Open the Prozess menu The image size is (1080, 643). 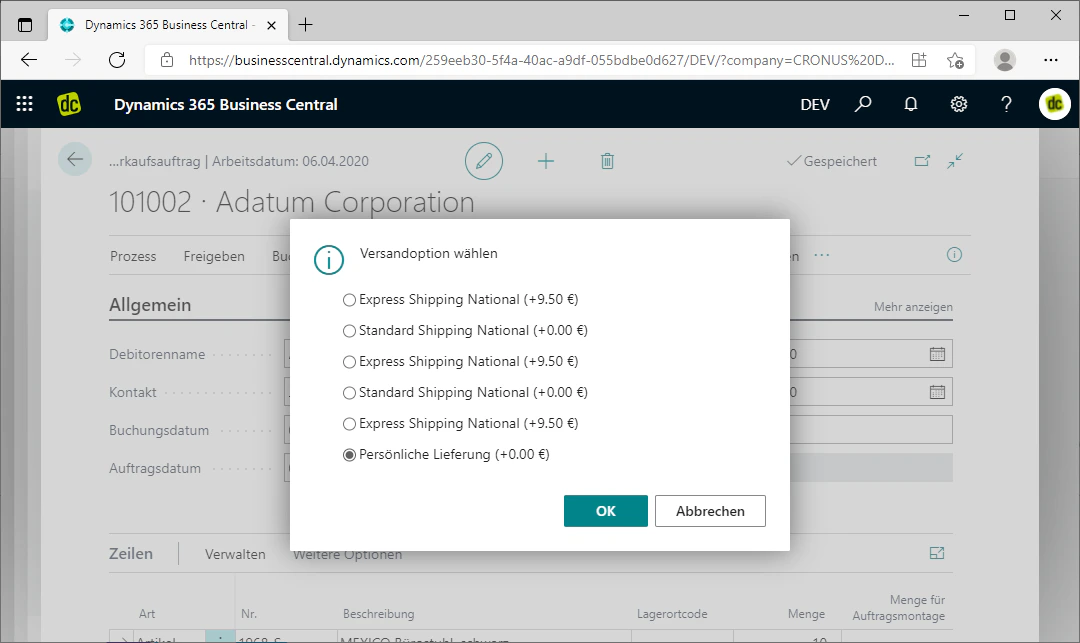(x=133, y=256)
